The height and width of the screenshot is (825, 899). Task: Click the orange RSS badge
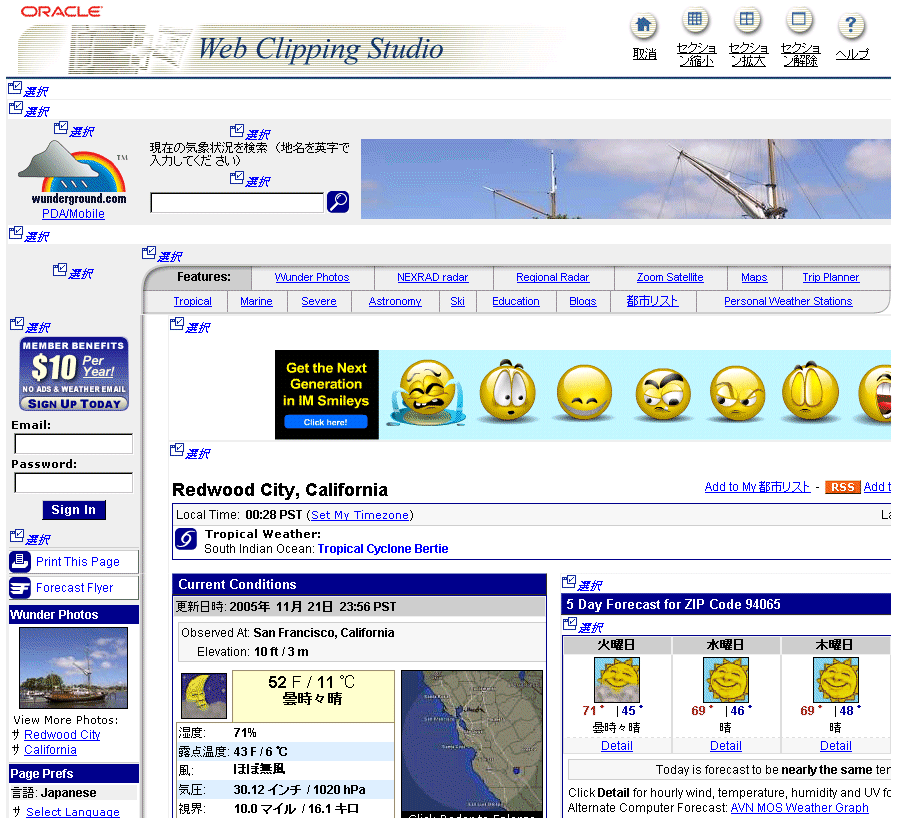[842, 487]
